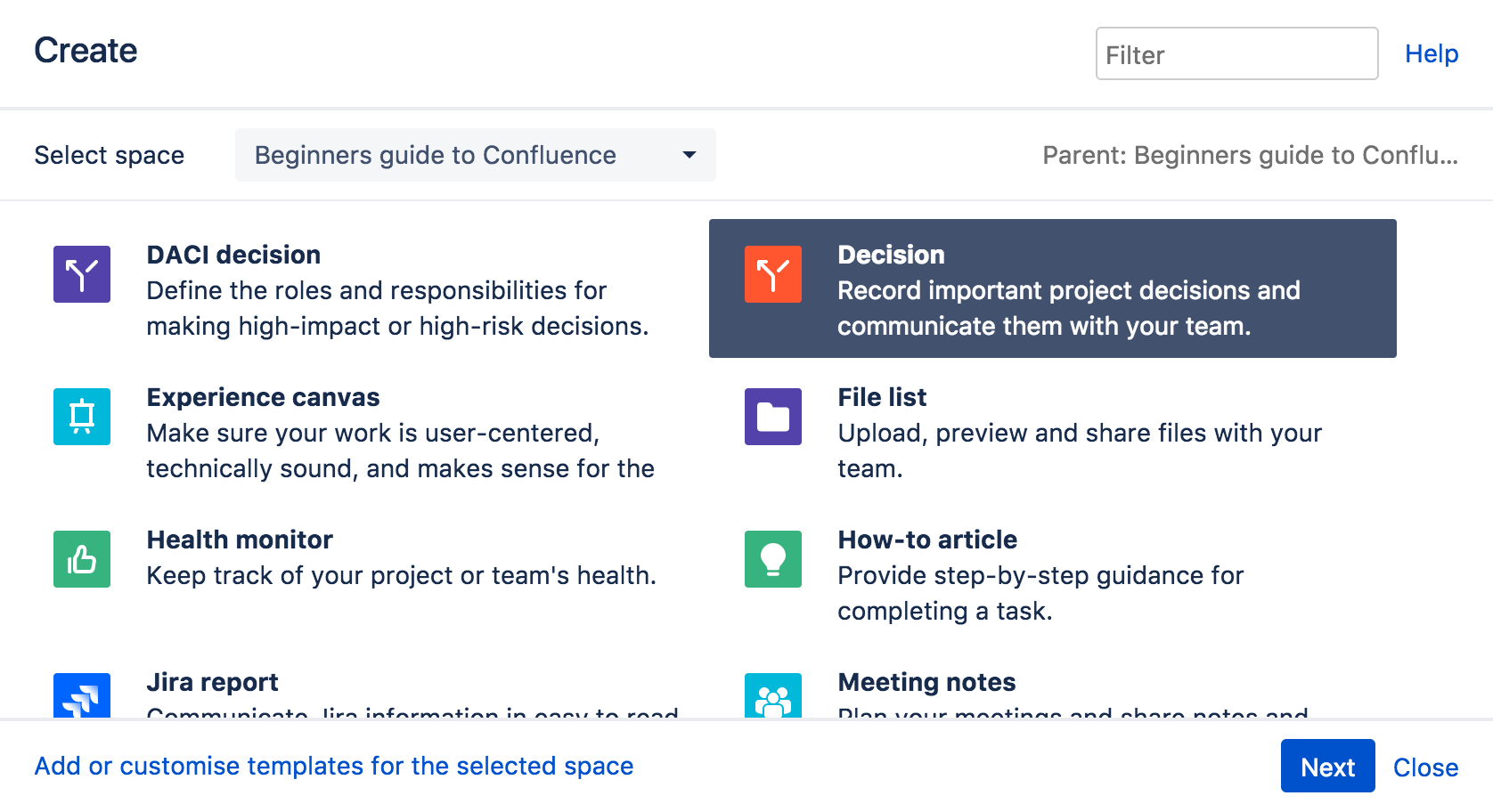Pick the How-to article template title
This screenshot has width=1493, height=812.
coord(926,540)
